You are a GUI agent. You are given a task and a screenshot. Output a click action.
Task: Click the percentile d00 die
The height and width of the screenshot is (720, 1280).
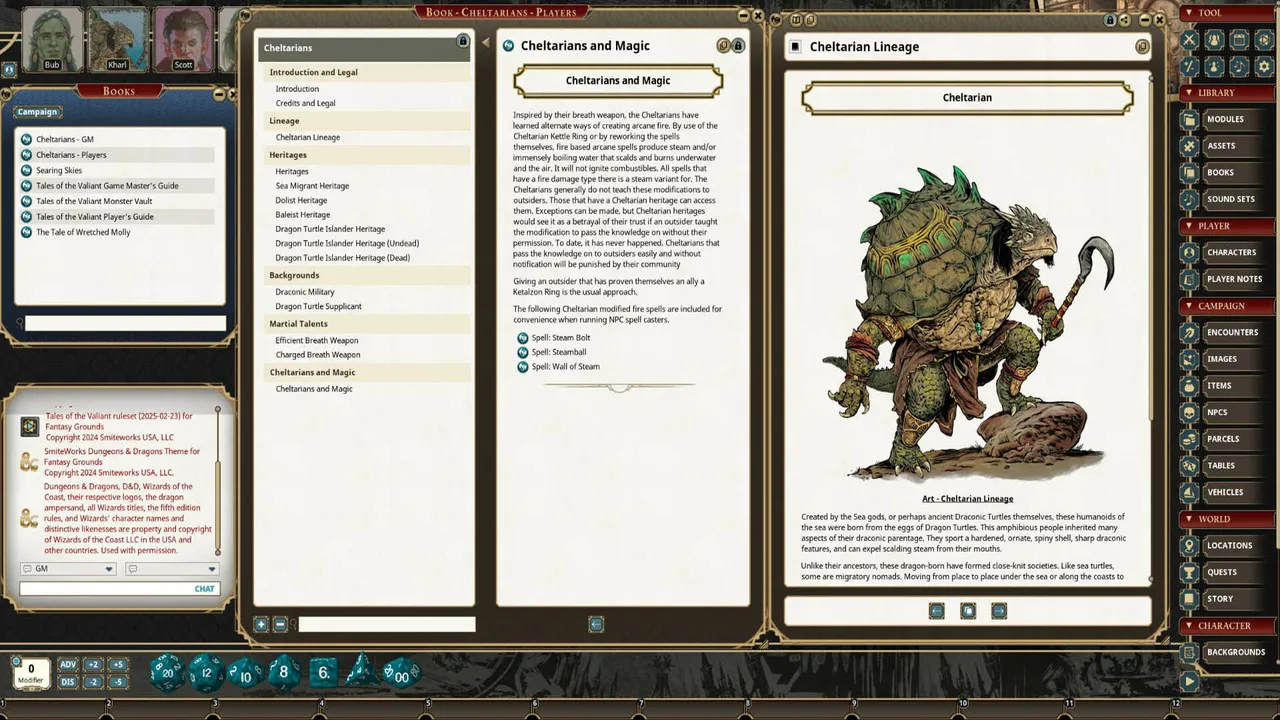pos(402,674)
